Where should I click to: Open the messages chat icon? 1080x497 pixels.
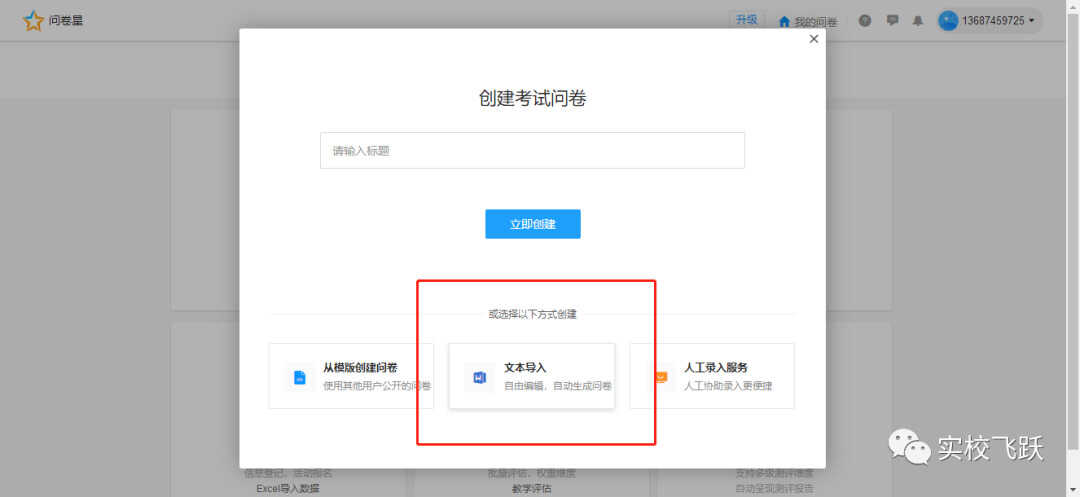(x=892, y=21)
